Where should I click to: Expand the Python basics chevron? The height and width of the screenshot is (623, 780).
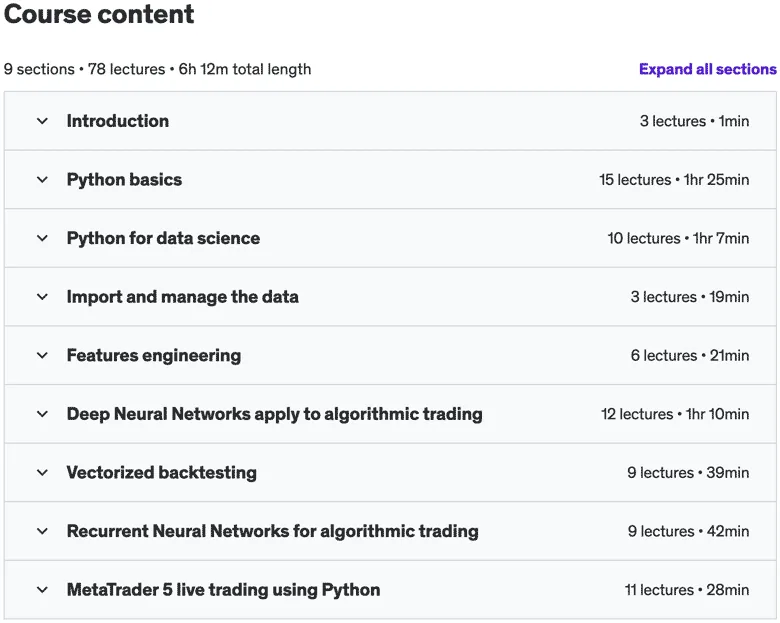point(42,180)
